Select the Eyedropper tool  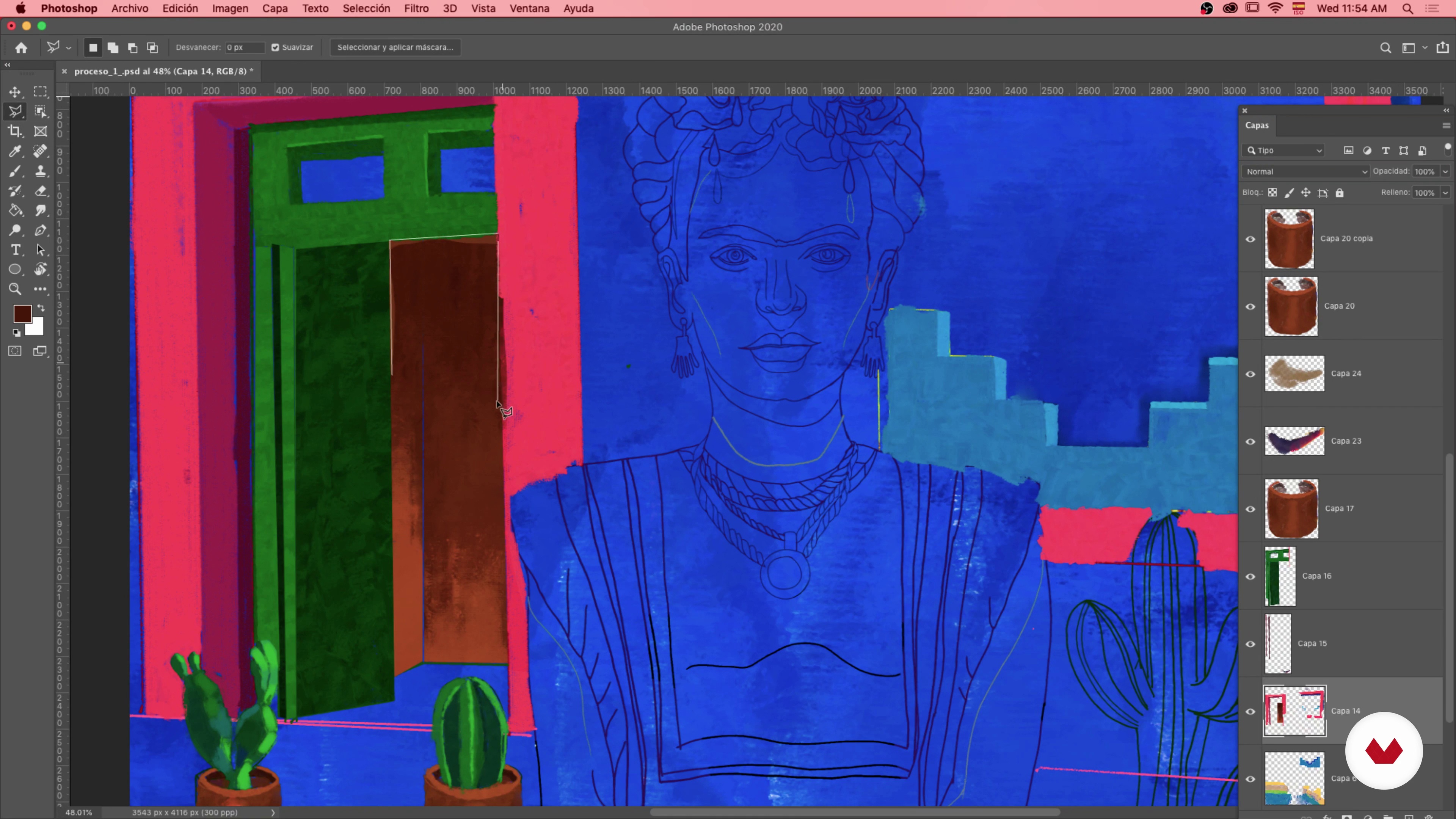(x=15, y=151)
